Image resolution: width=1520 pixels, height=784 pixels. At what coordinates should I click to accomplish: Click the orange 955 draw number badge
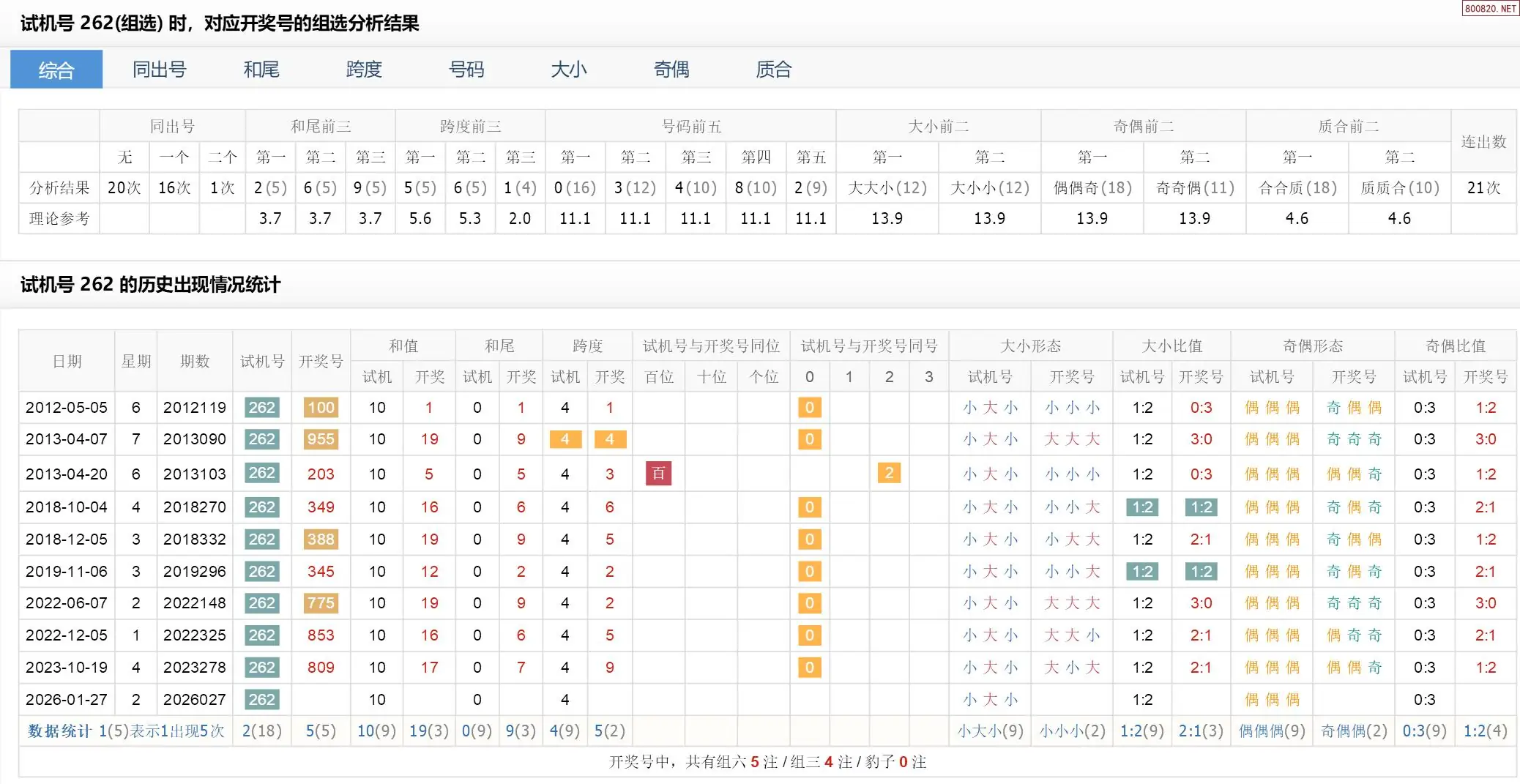click(x=321, y=439)
